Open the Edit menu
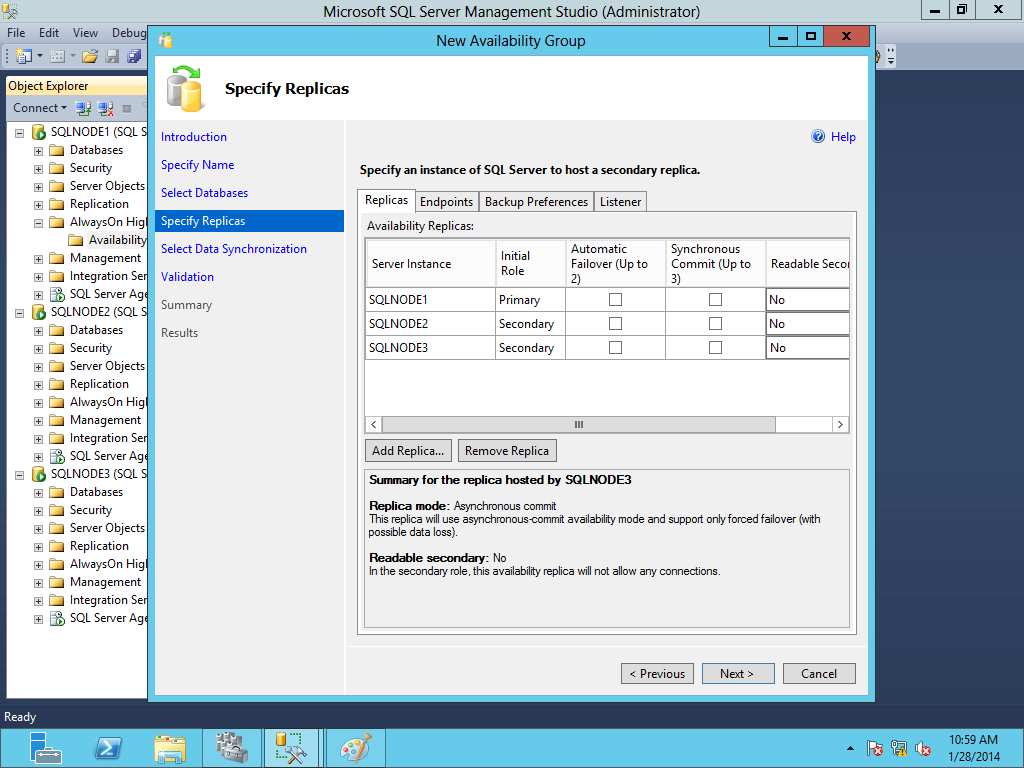The width and height of the screenshot is (1024, 768). point(49,33)
